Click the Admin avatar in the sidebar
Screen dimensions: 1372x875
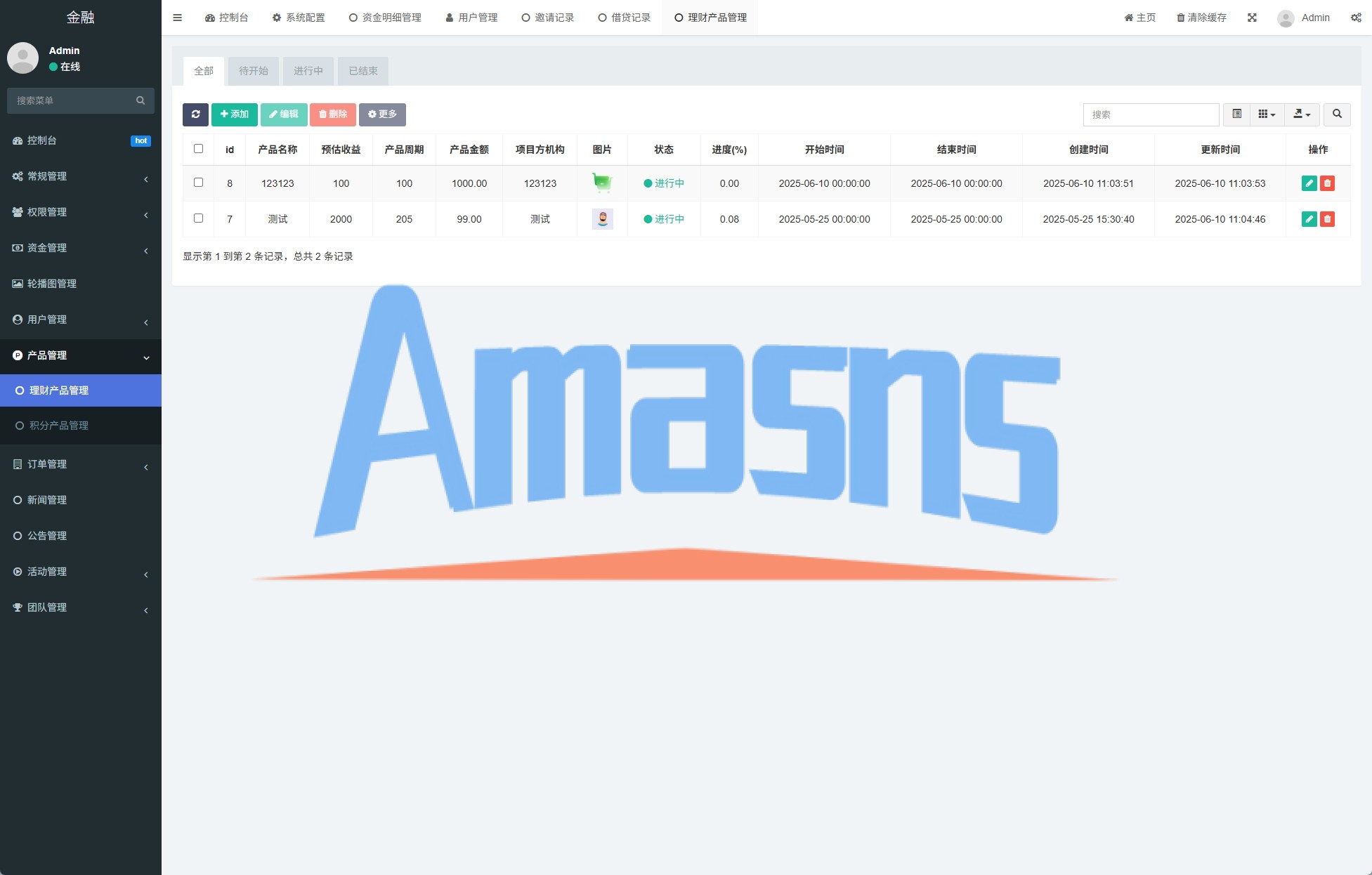point(22,58)
